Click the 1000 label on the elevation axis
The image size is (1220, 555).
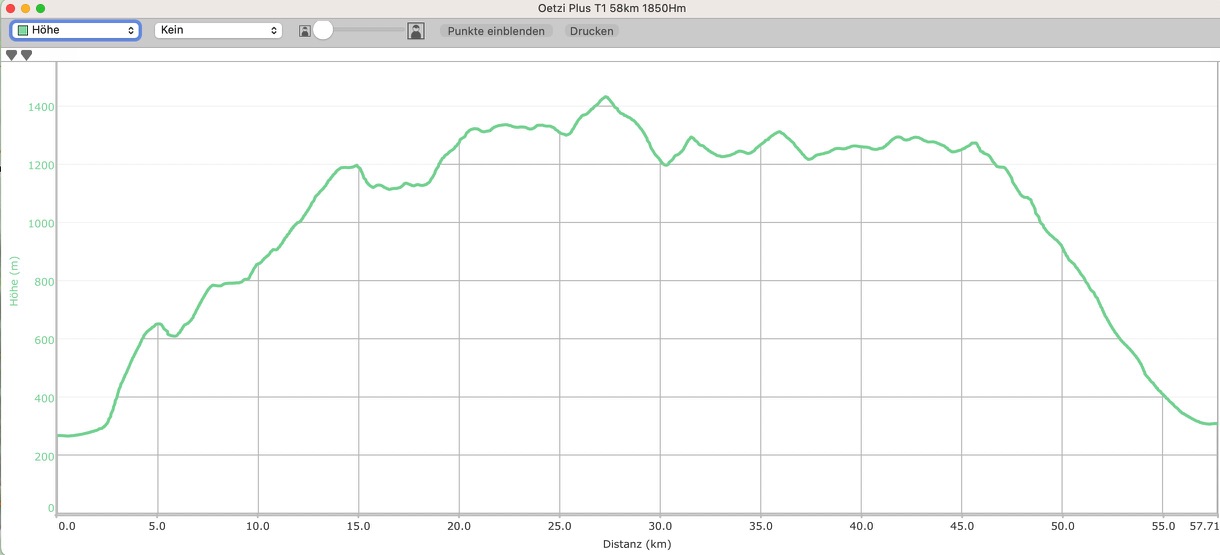pyautogui.click(x=41, y=223)
